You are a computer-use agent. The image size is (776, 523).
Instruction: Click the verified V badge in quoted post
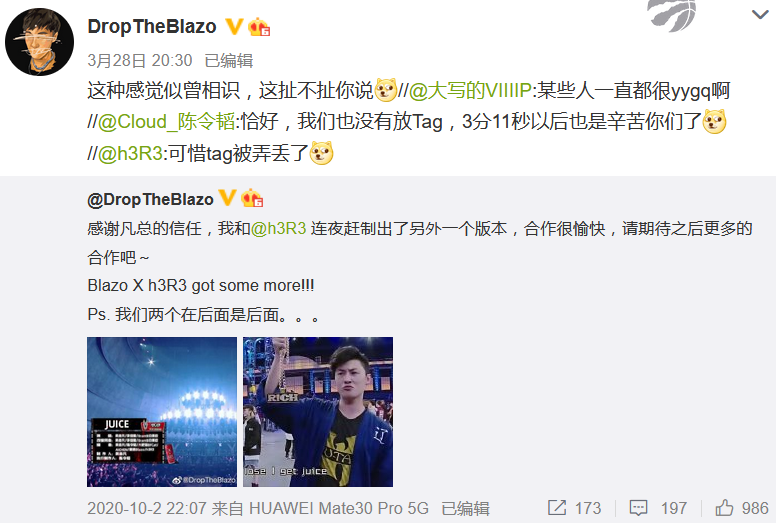227,198
